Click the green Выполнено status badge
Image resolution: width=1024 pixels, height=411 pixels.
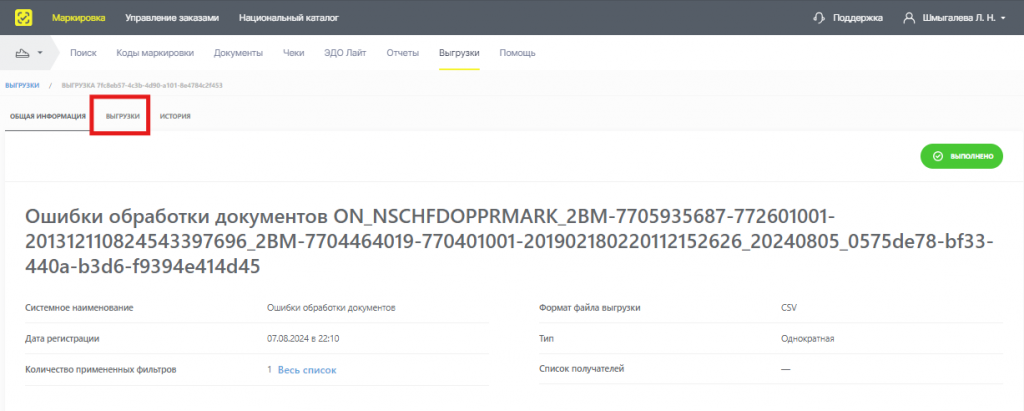click(x=961, y=156)
